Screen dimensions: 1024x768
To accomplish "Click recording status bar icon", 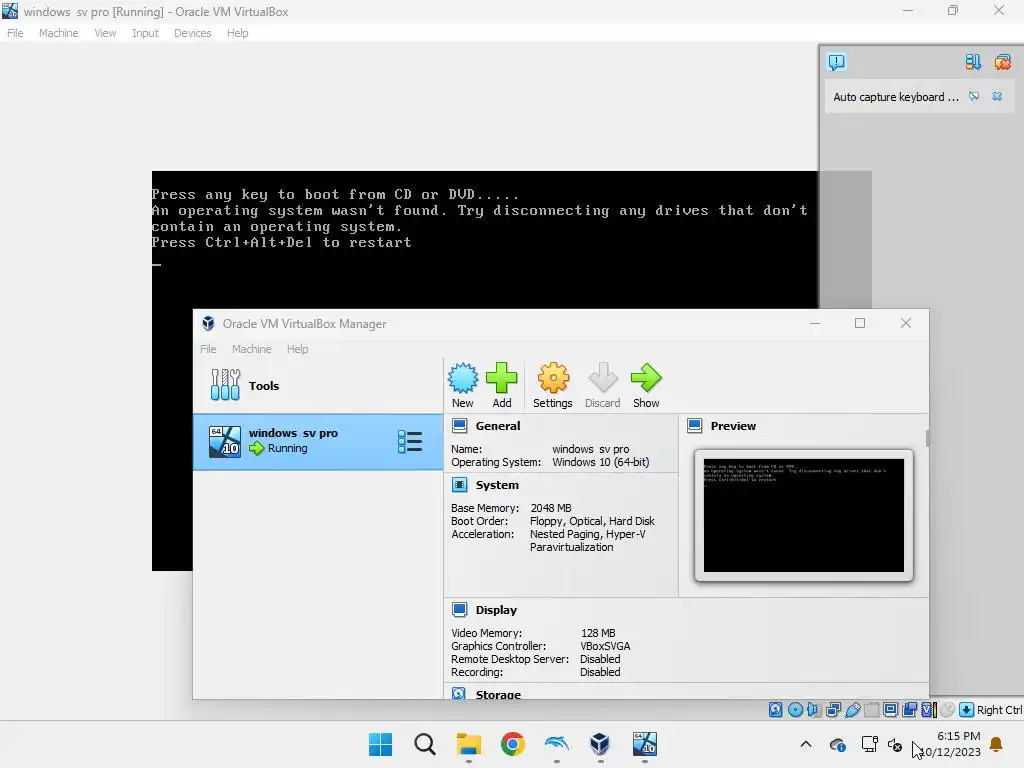I will coord(909,709).
